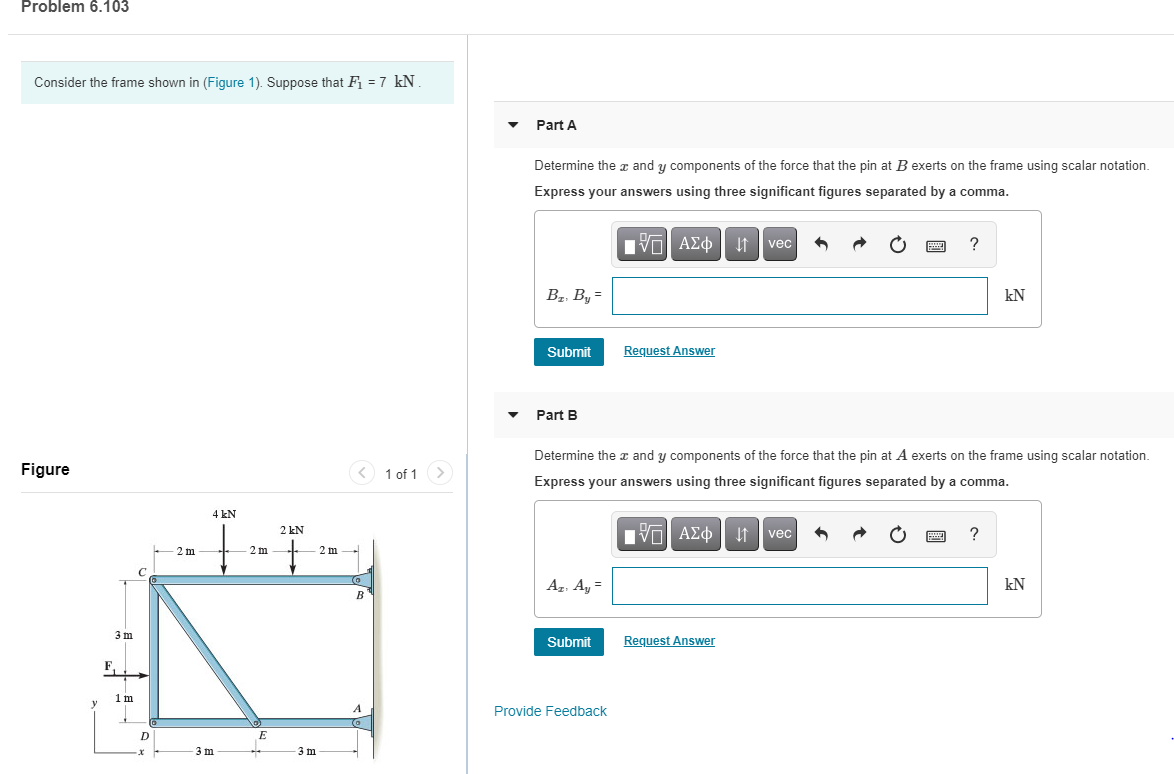The image size is (1174, 774).
Task: Click the vec notation button in Part A
Action: [779, 243]
